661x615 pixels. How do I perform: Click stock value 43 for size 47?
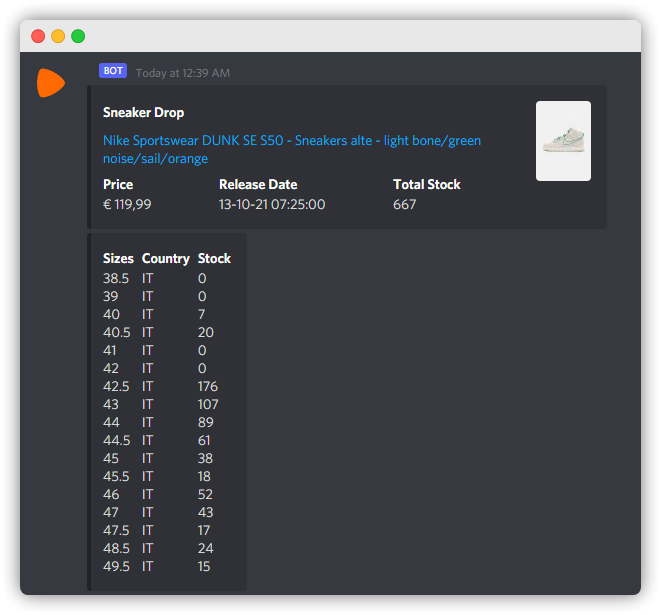point(206,512)
